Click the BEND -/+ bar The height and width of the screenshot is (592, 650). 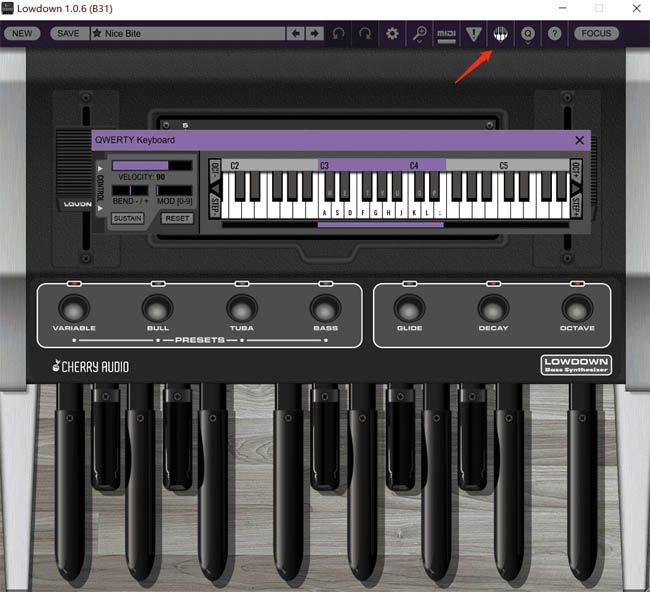130,190
